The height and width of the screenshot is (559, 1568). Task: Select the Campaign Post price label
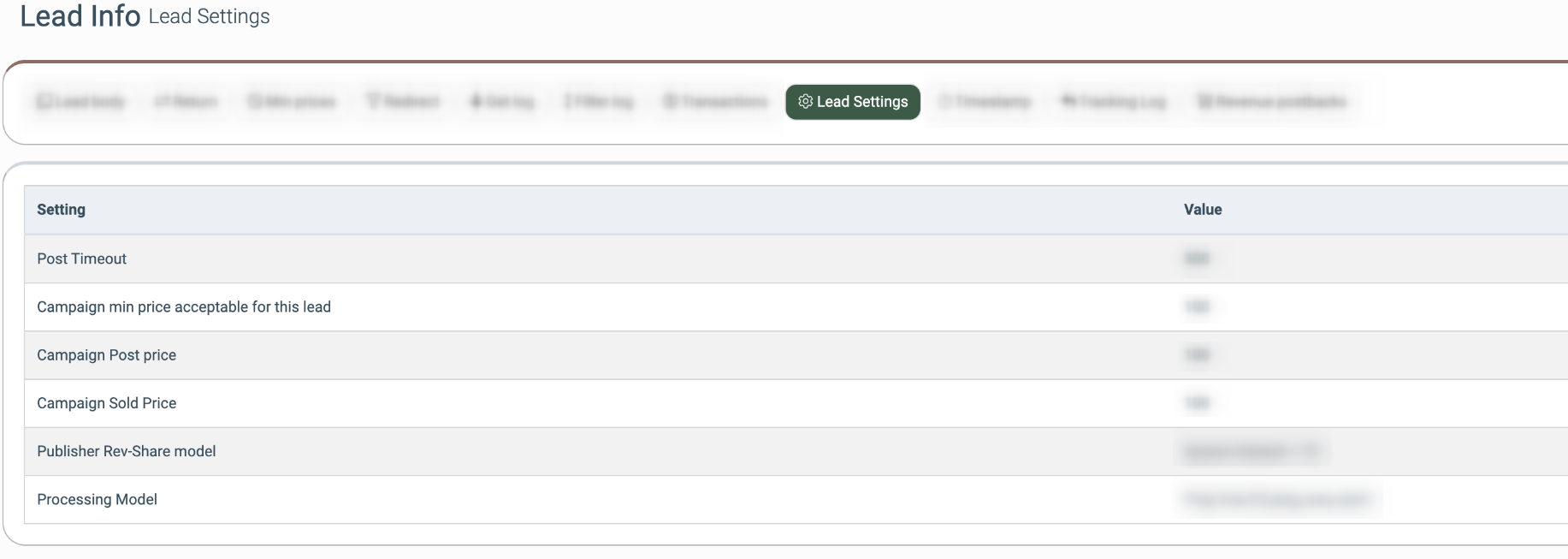tap(106, 355)
